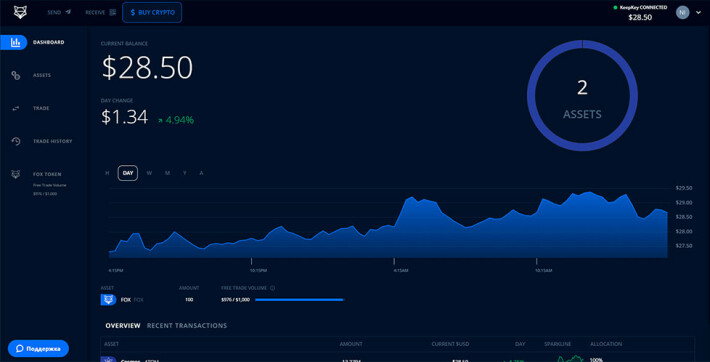
Task: Sort table by Amount column header
Action: [x=351, y=344]
